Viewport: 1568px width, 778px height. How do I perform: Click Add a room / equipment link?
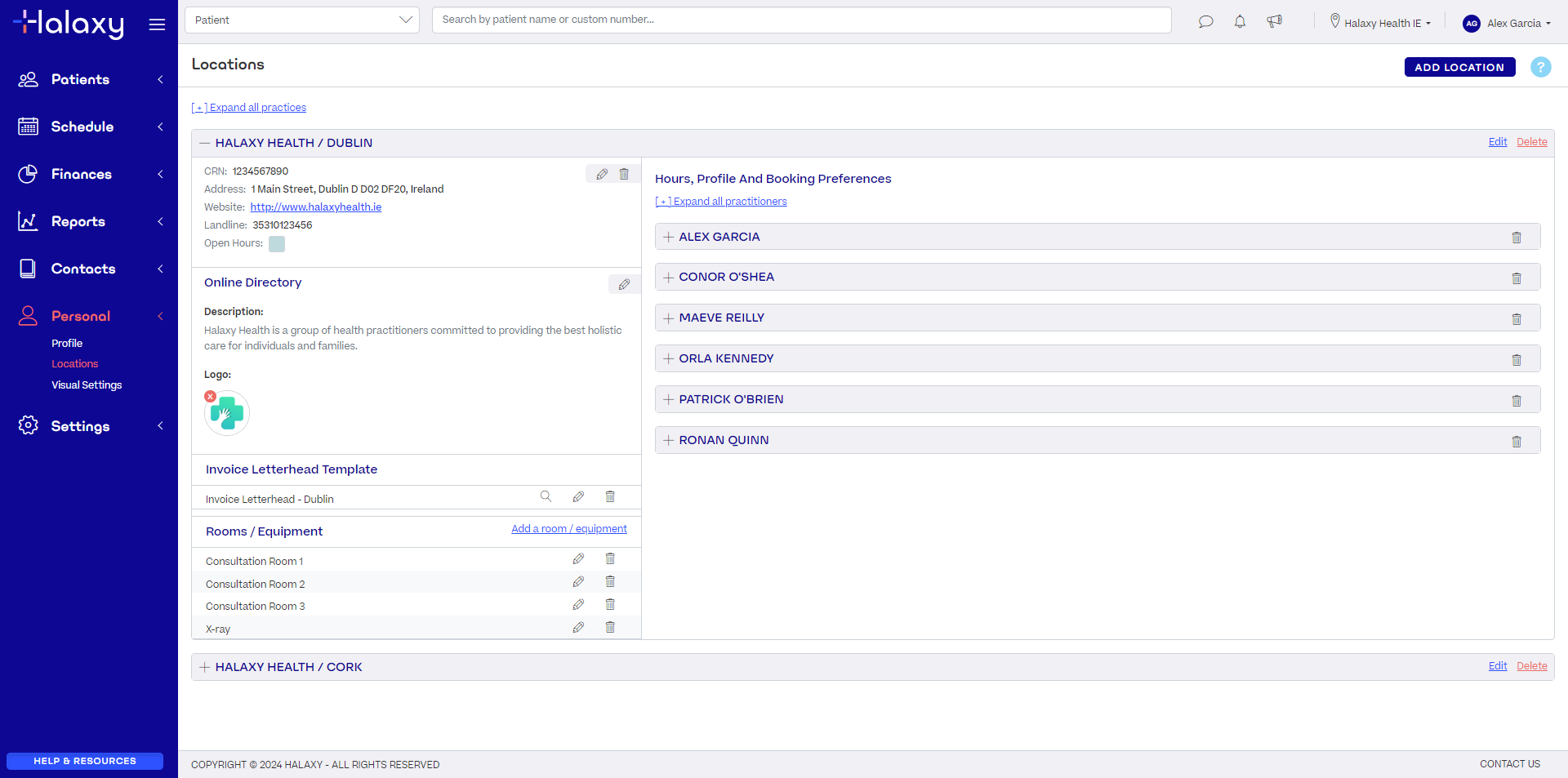(x=569, y=529)
